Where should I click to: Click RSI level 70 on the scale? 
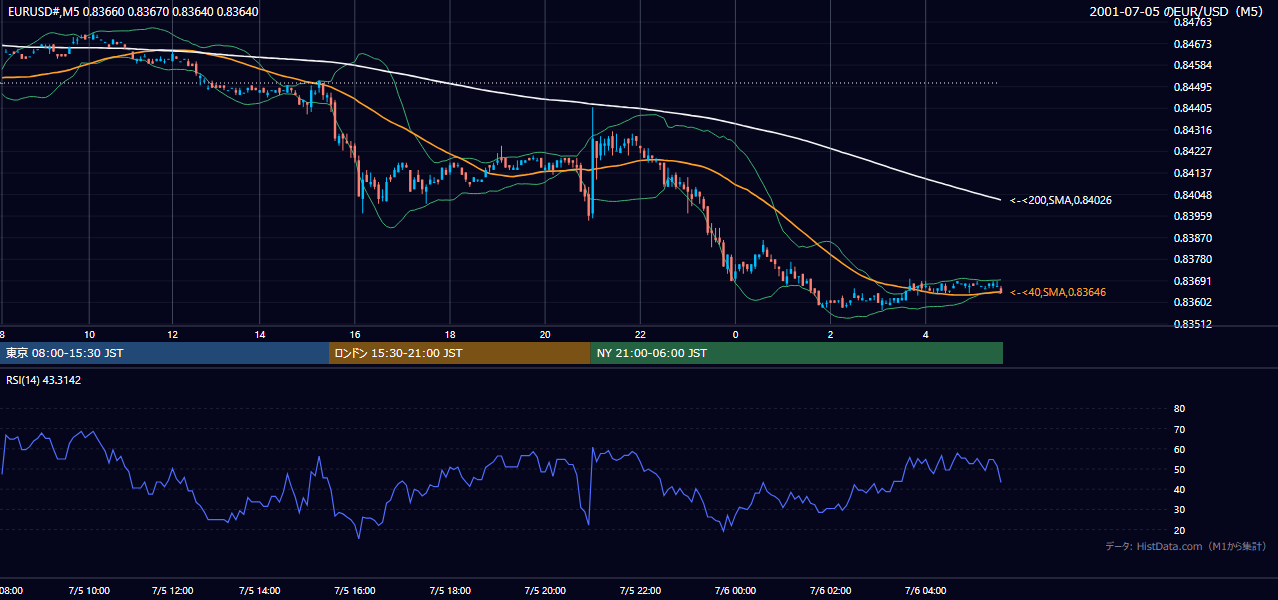click(1179, 429)
